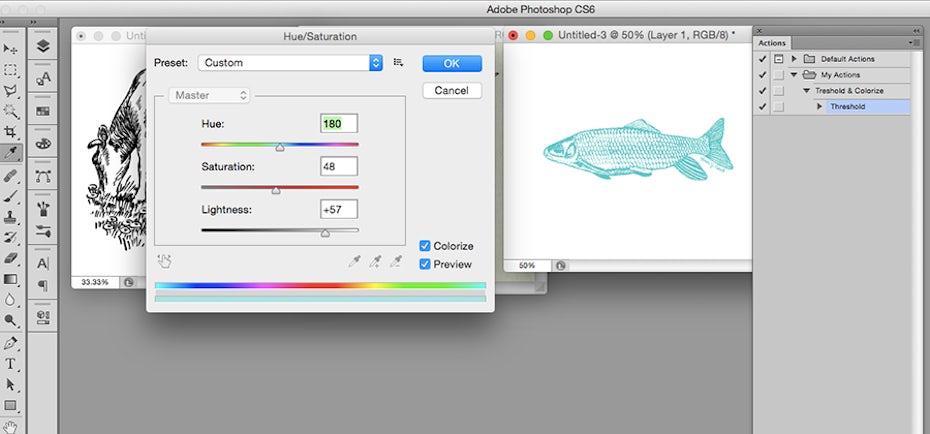This screenshot has height=434, width=930.
Task: Choose the Eraser tool
Action: (x=11, y=258)
